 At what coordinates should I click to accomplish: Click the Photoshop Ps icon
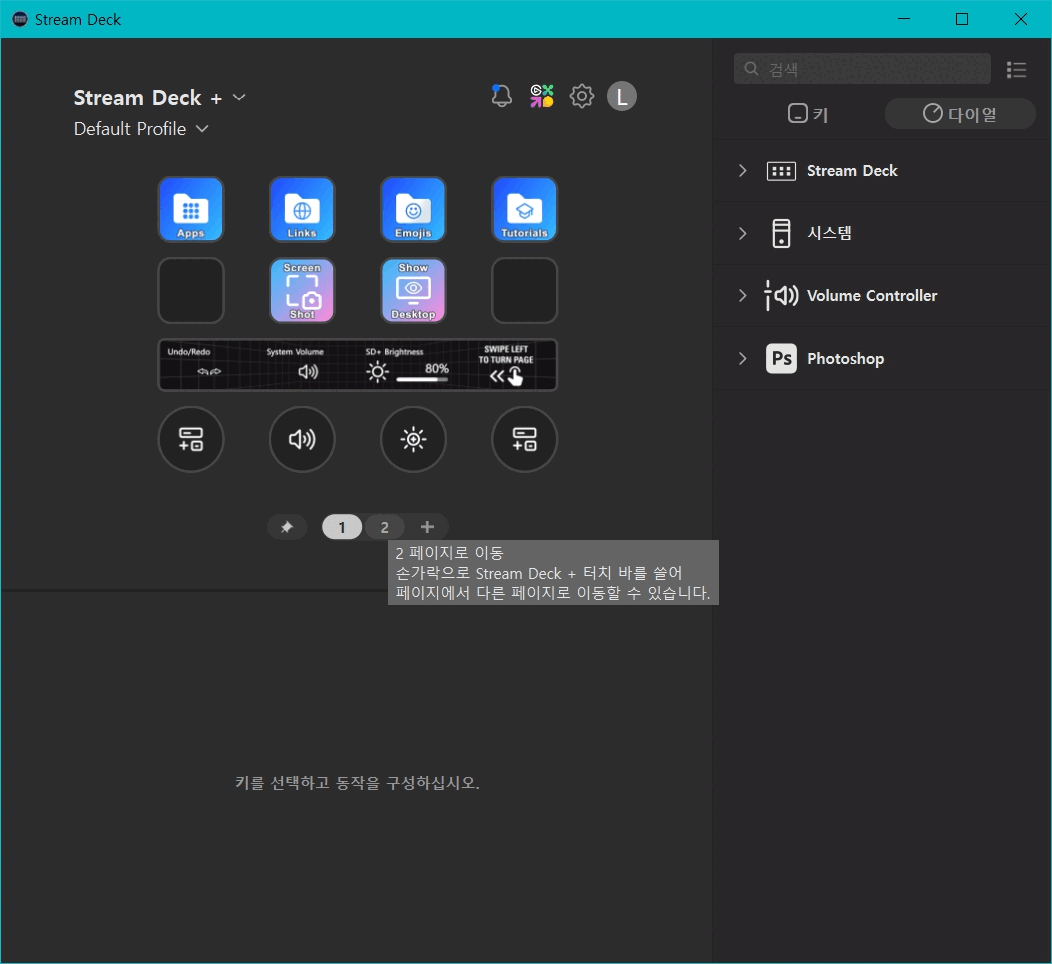tap(781, 358)
